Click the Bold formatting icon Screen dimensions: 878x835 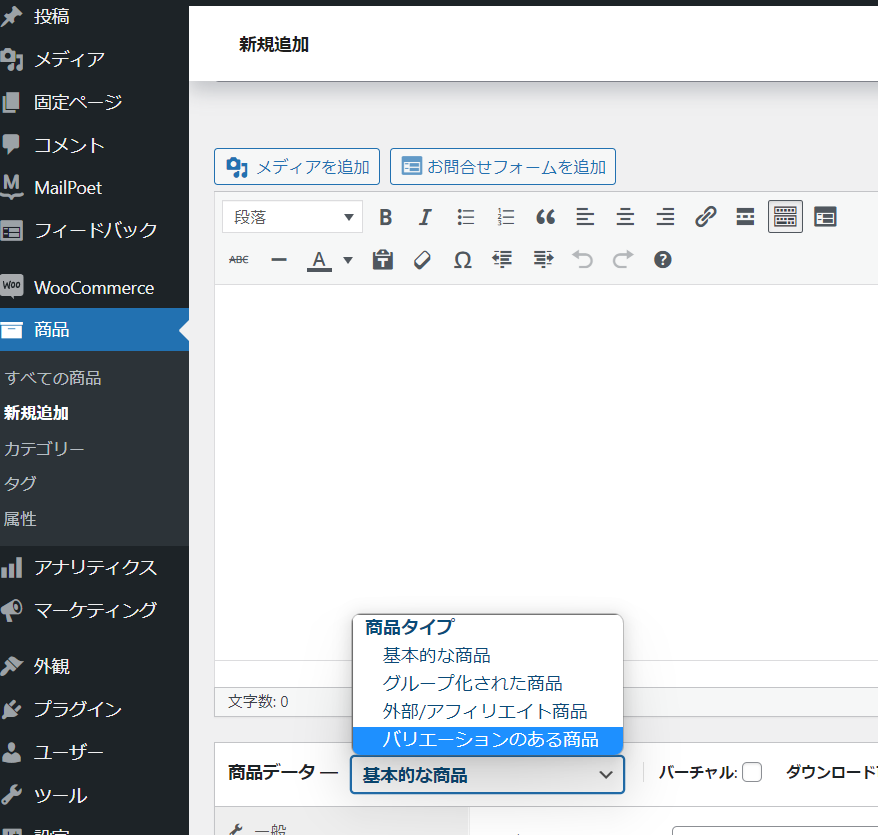pyautogui.click(x=385, y=217)
